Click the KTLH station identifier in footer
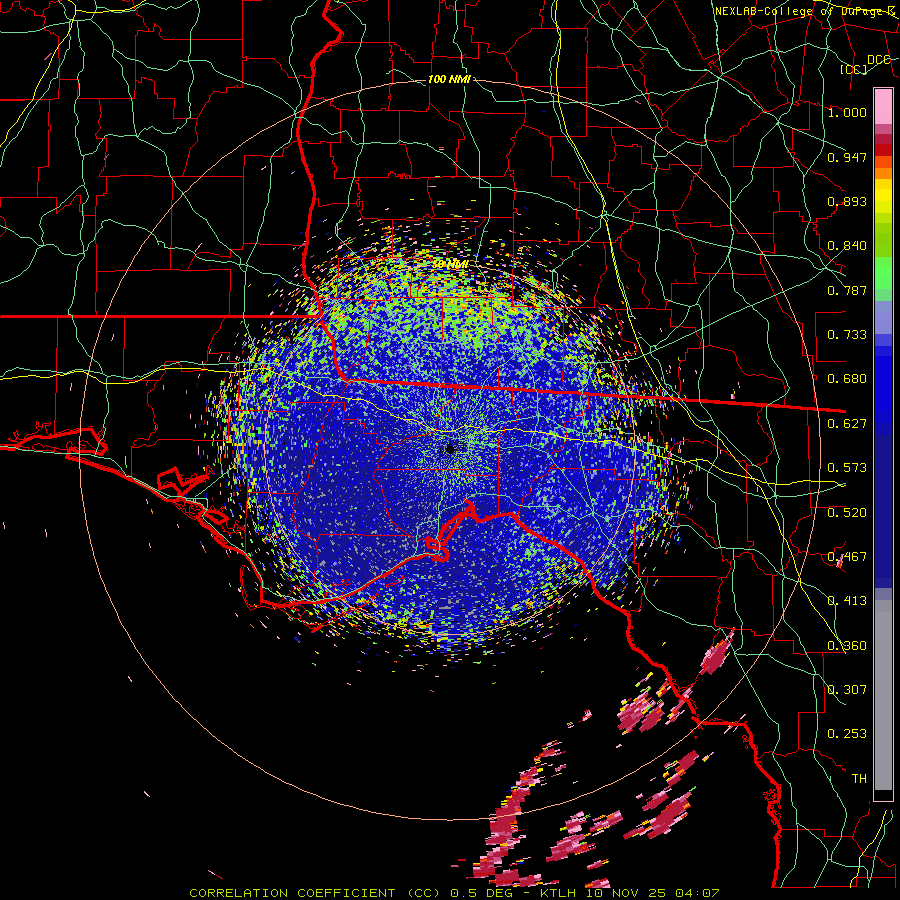 coord(560,893)
